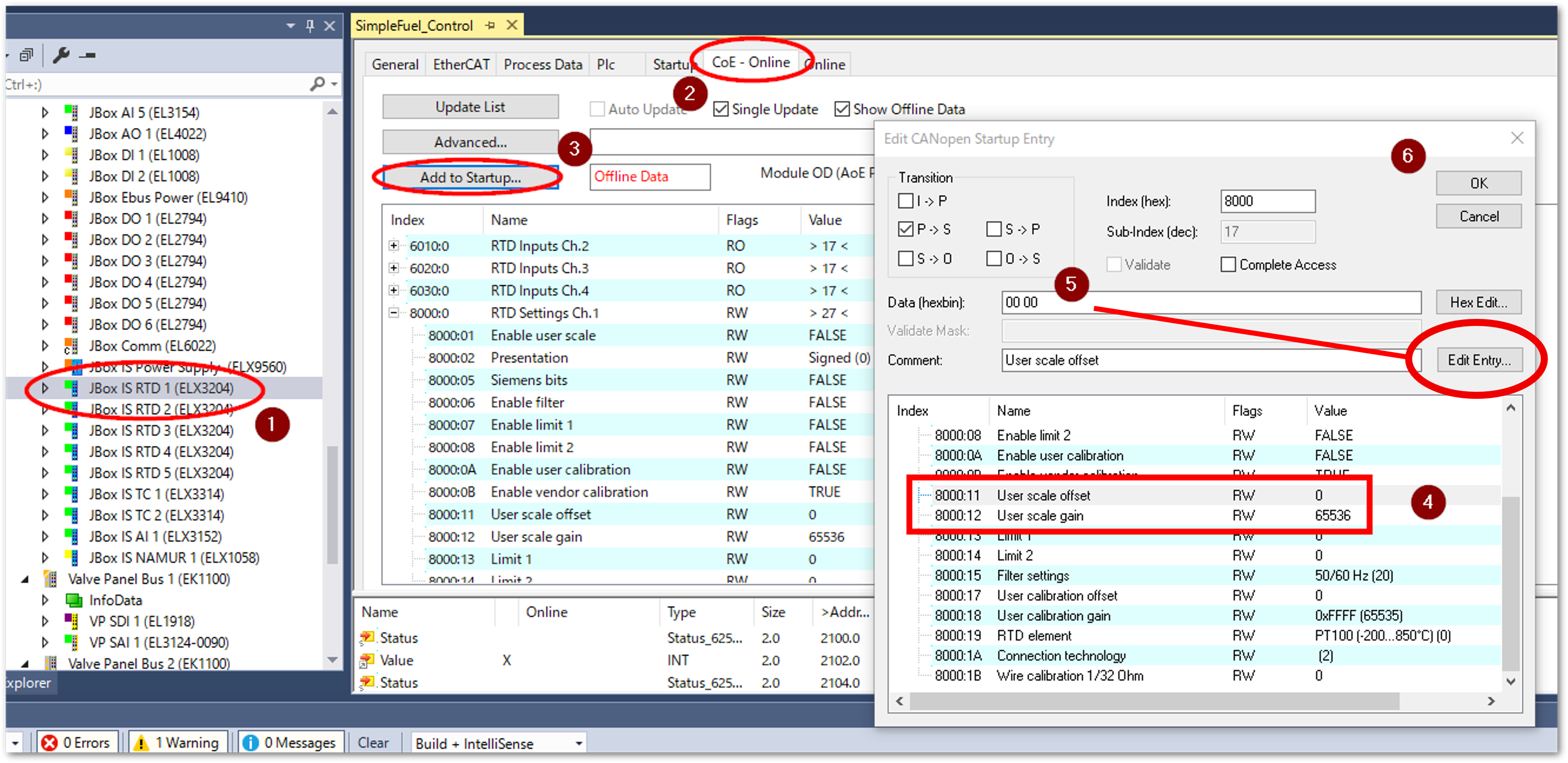Image resolution: width=1568 pixels, height=763 pixels.
Task: Click the VP SAI 1 (EL3124-0090) icon
Action: coord(71,642)
